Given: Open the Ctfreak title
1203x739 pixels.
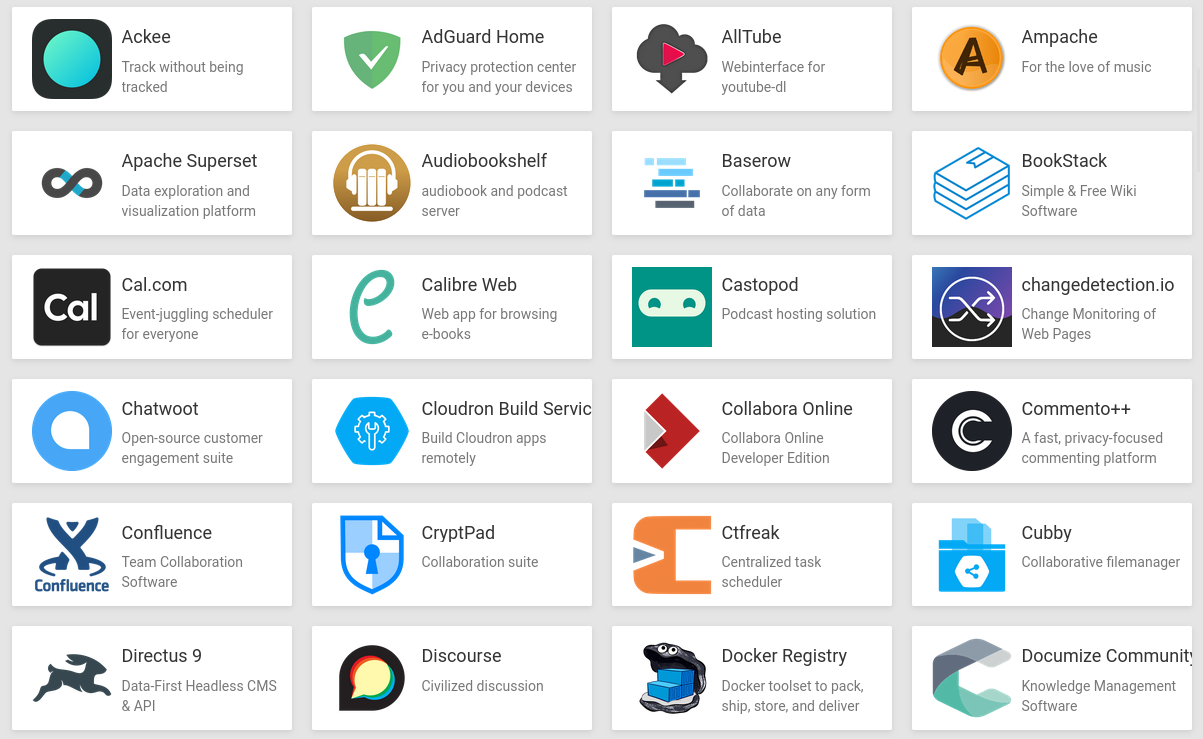Looking at the screenshot, I should click(751, 533).
